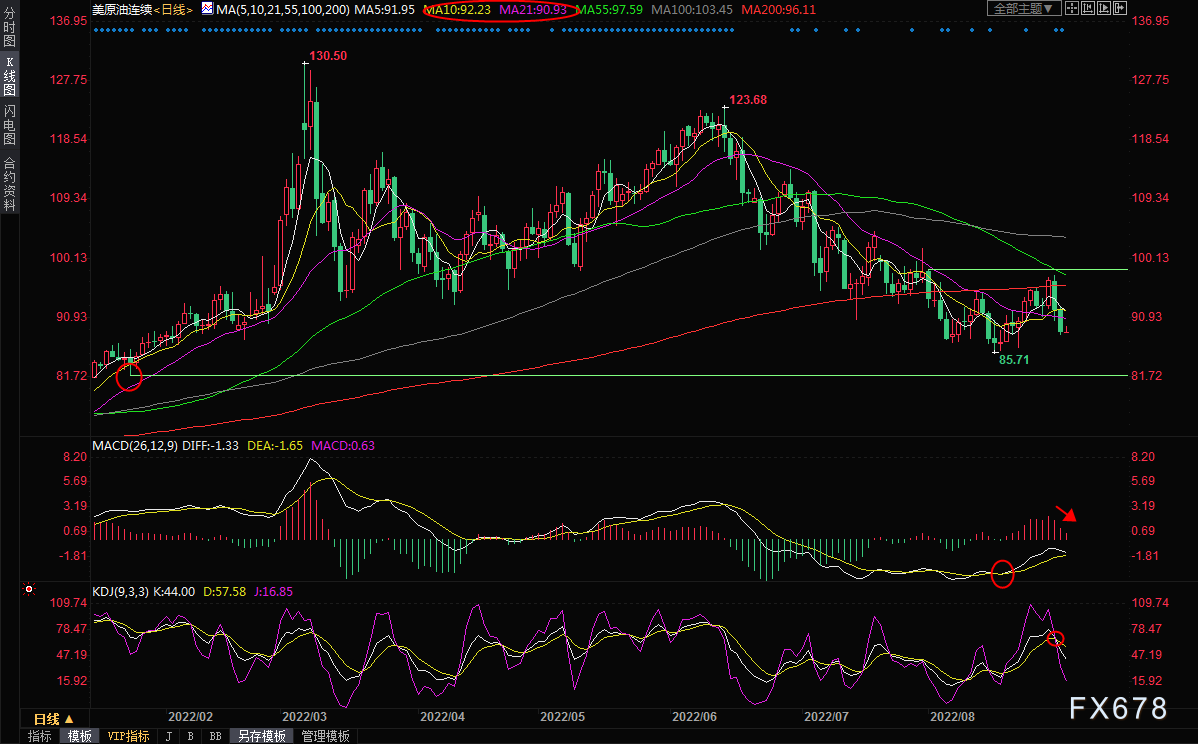Click the K:44.00 value
This screenshot has height=744, width=1198.
[174, 592]
